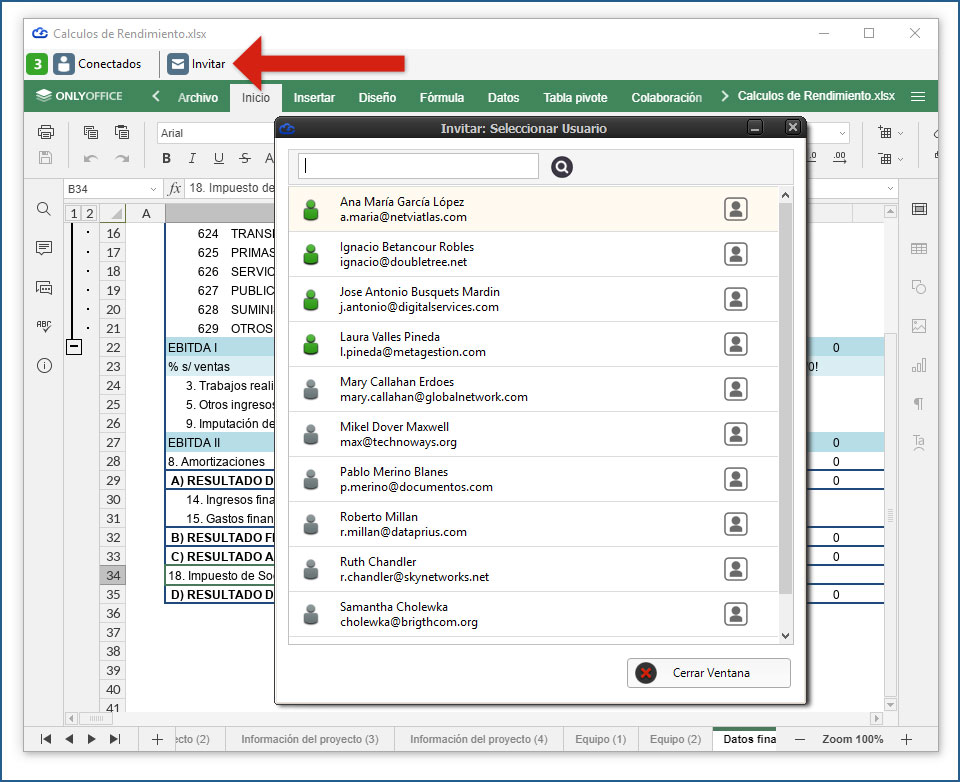Open the Comments sidebar icon

(43, 248)
